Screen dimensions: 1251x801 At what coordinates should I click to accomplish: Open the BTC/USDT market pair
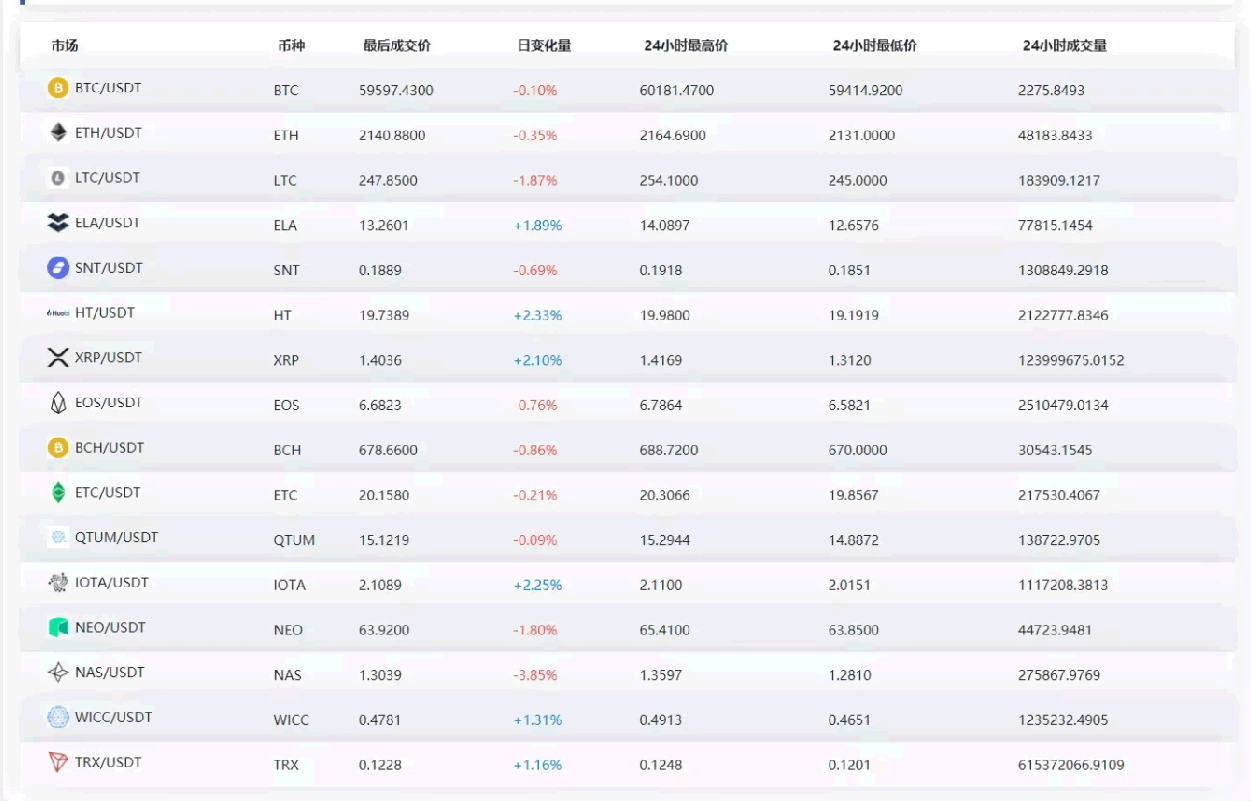108,88
